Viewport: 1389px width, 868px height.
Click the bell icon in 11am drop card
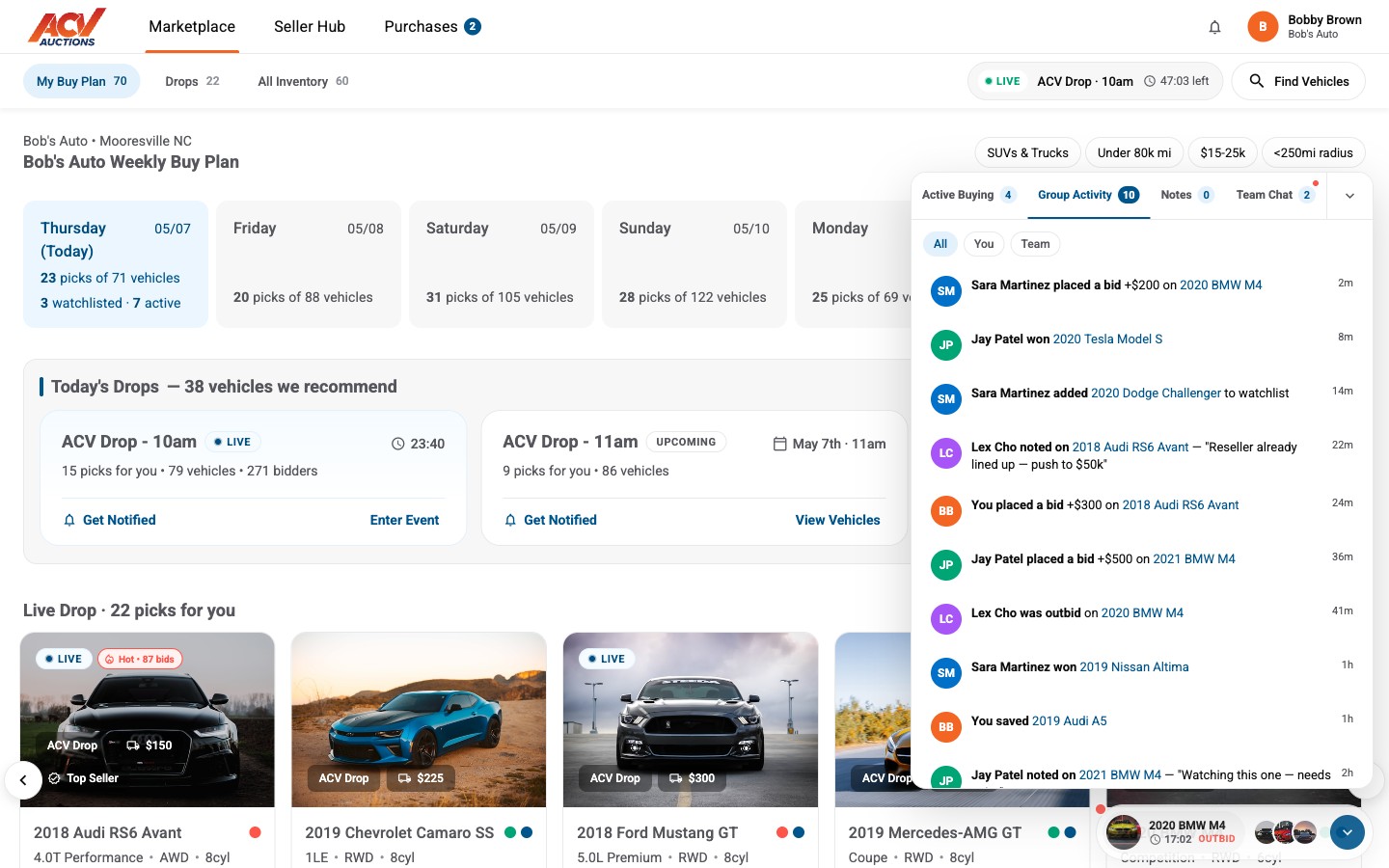pyautogui.click(x=510, y=520)
